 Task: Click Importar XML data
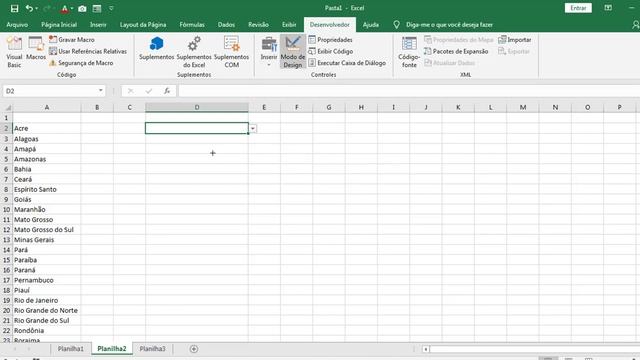(515, 40)
